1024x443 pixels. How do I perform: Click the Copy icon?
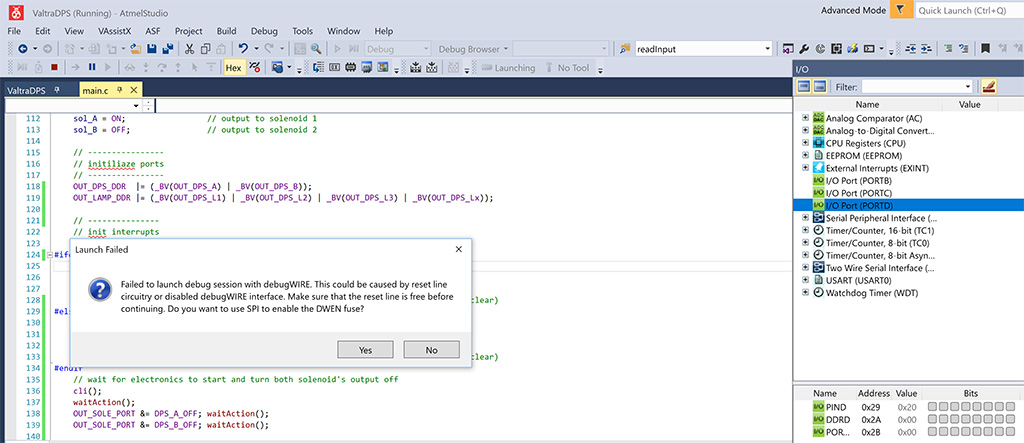pyautogui.click(x=206, y=48)
